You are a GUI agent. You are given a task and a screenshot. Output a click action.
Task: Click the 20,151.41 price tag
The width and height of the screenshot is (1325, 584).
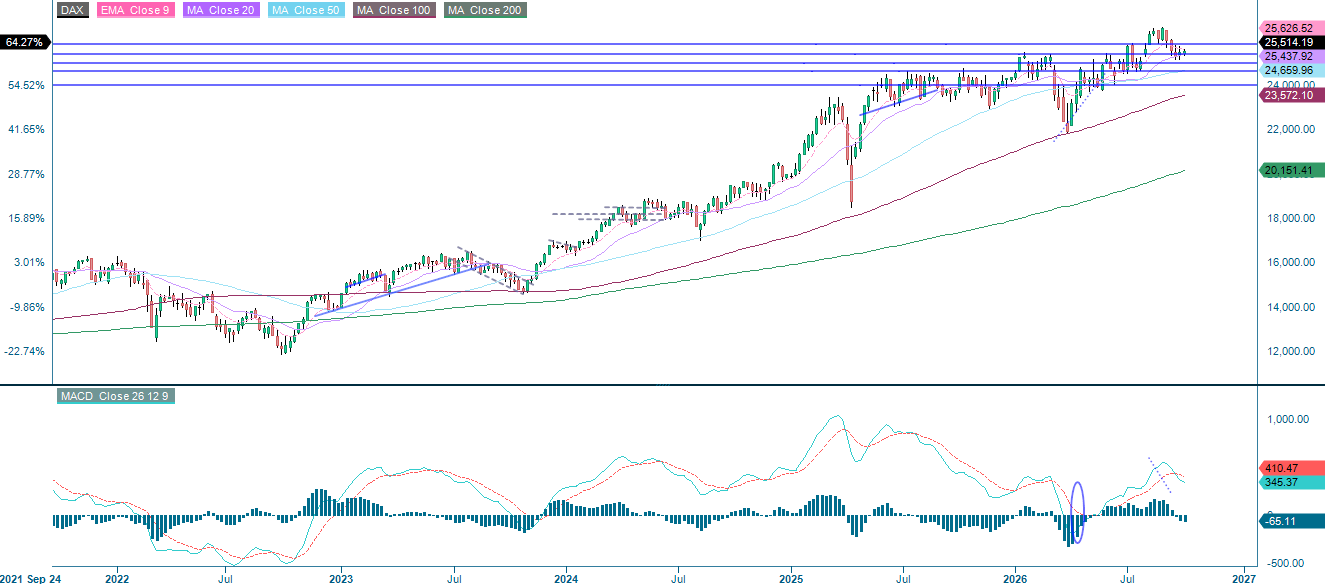point(1291,171)
